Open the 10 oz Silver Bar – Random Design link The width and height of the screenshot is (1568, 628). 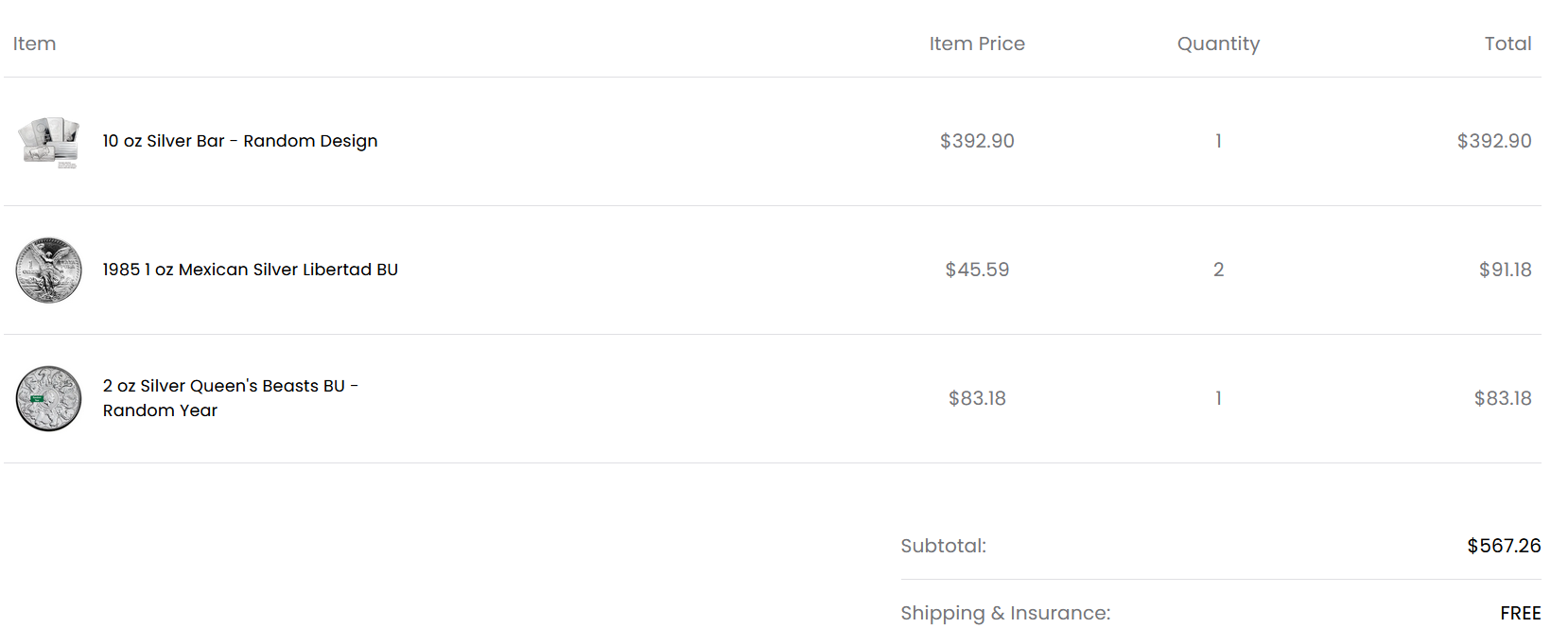[x=240, y=141]
